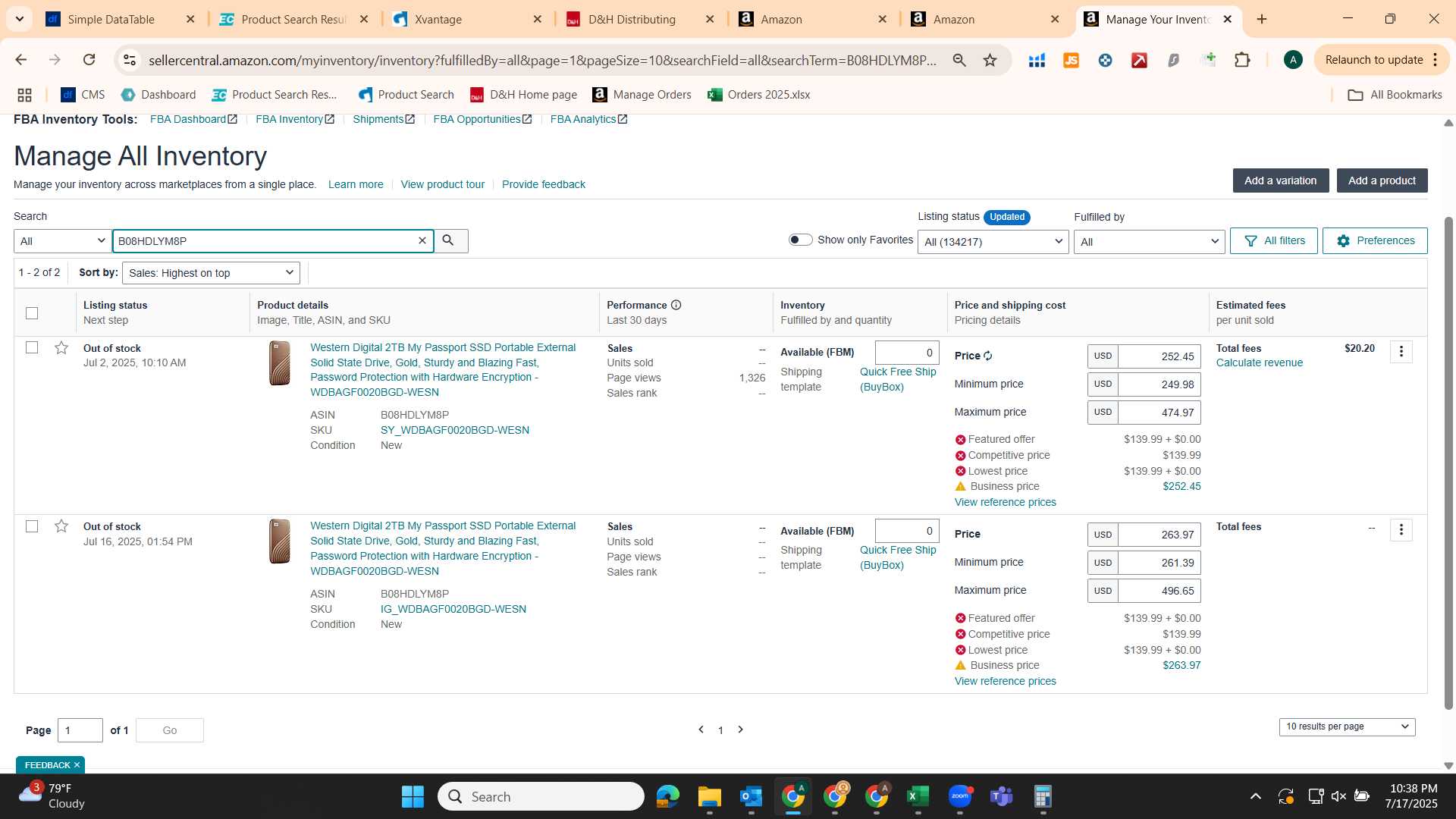
Task: Open a new Chrome tab with plus button
Action: coord(1262,19)
